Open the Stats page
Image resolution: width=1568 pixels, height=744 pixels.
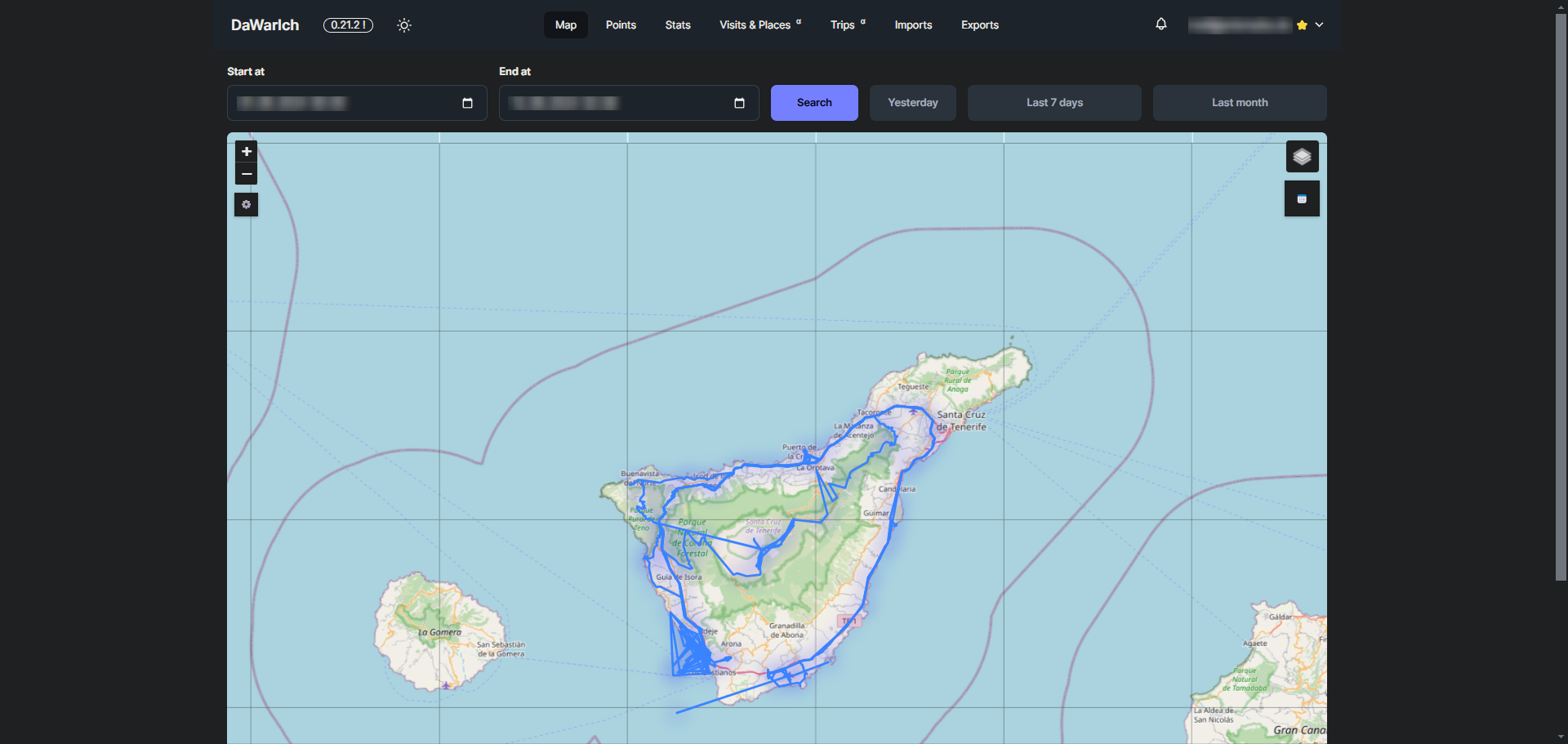[678, 25]
